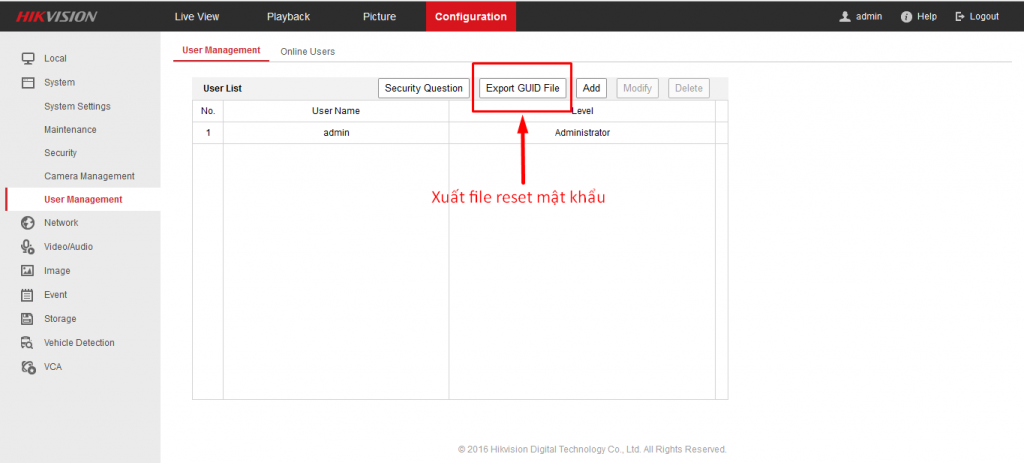Click the Security Question button
1024x463 pixels.
tap(423, 88)
